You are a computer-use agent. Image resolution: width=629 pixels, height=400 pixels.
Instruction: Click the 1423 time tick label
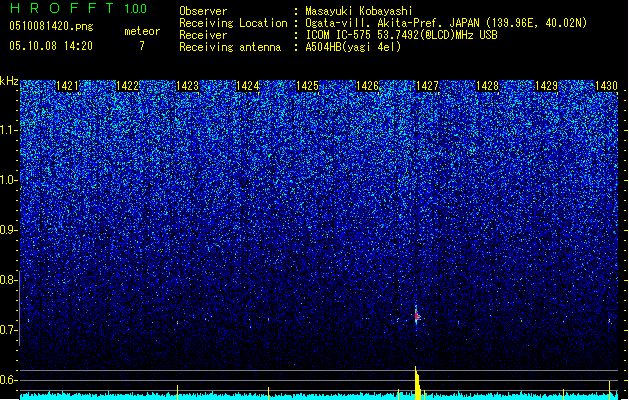187,86
